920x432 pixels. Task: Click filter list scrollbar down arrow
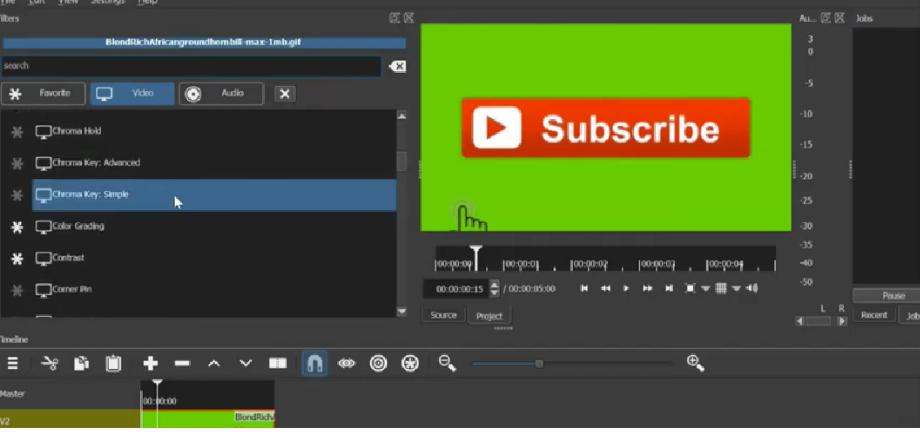point(402,312)
